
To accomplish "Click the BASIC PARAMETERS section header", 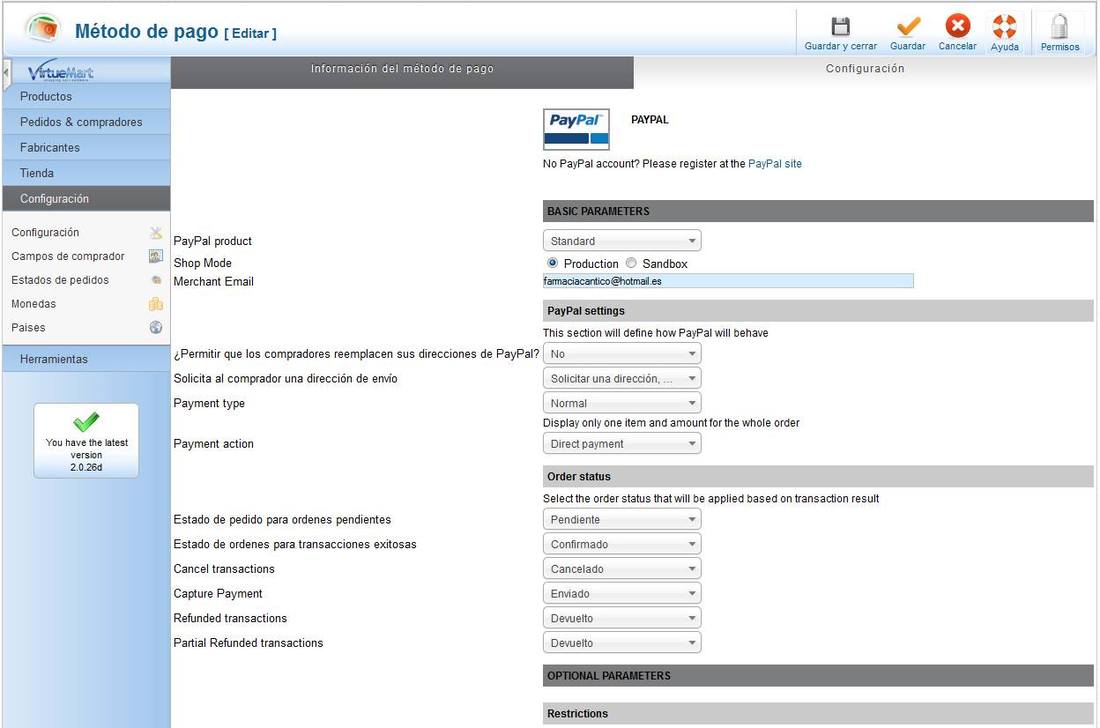I will click(818, 211).
